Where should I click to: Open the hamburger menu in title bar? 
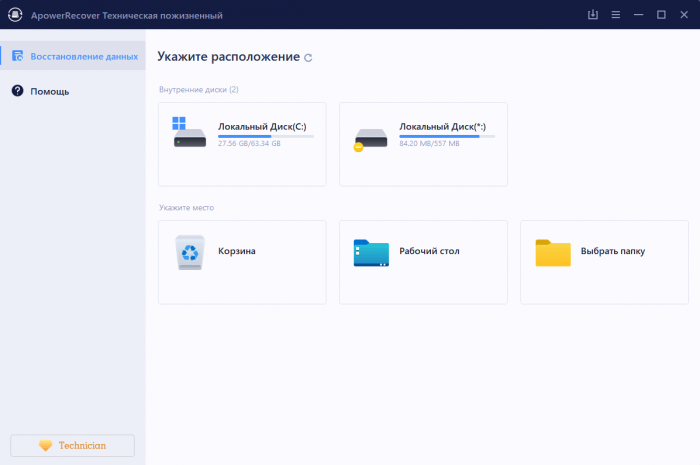(x=615, y=15)
